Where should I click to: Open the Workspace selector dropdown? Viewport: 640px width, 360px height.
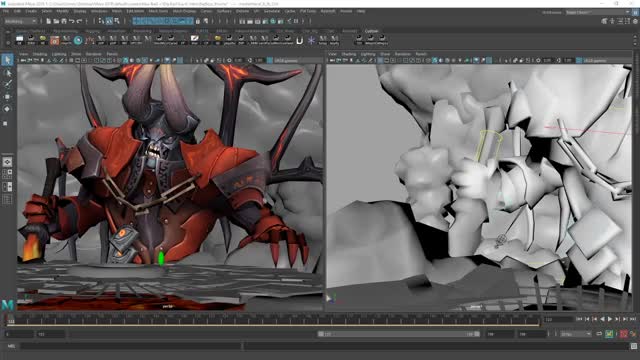(x=597, y=12)
